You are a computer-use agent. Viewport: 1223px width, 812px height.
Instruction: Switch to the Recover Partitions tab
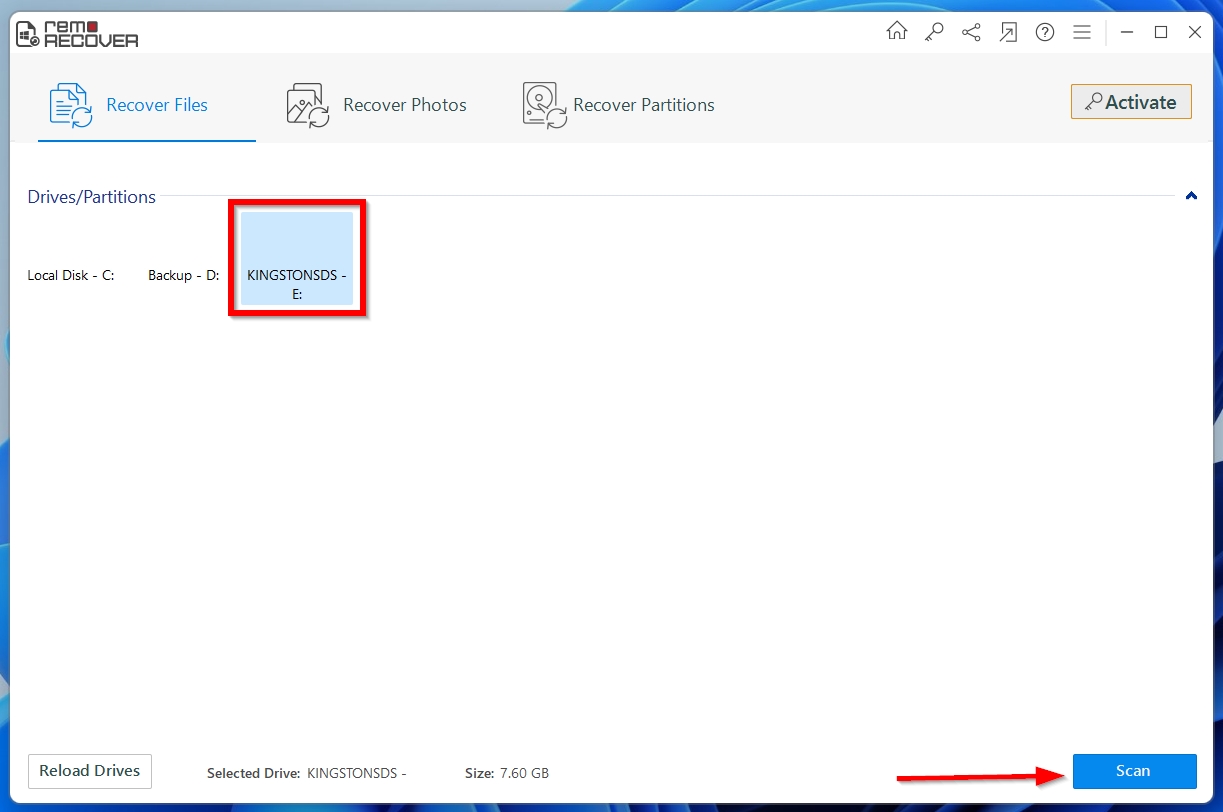click(618, 105)
